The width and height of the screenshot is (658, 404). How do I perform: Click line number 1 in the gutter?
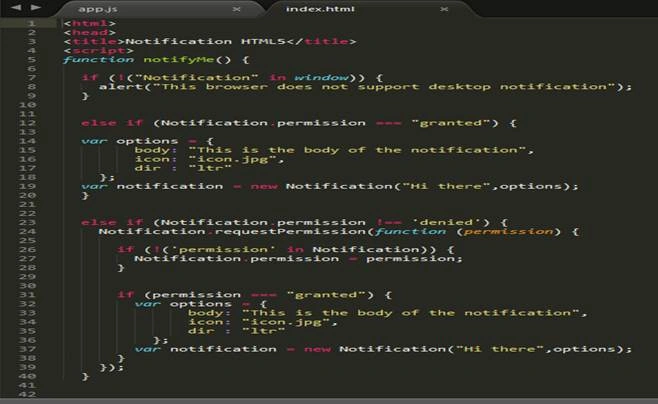point(32,23)
